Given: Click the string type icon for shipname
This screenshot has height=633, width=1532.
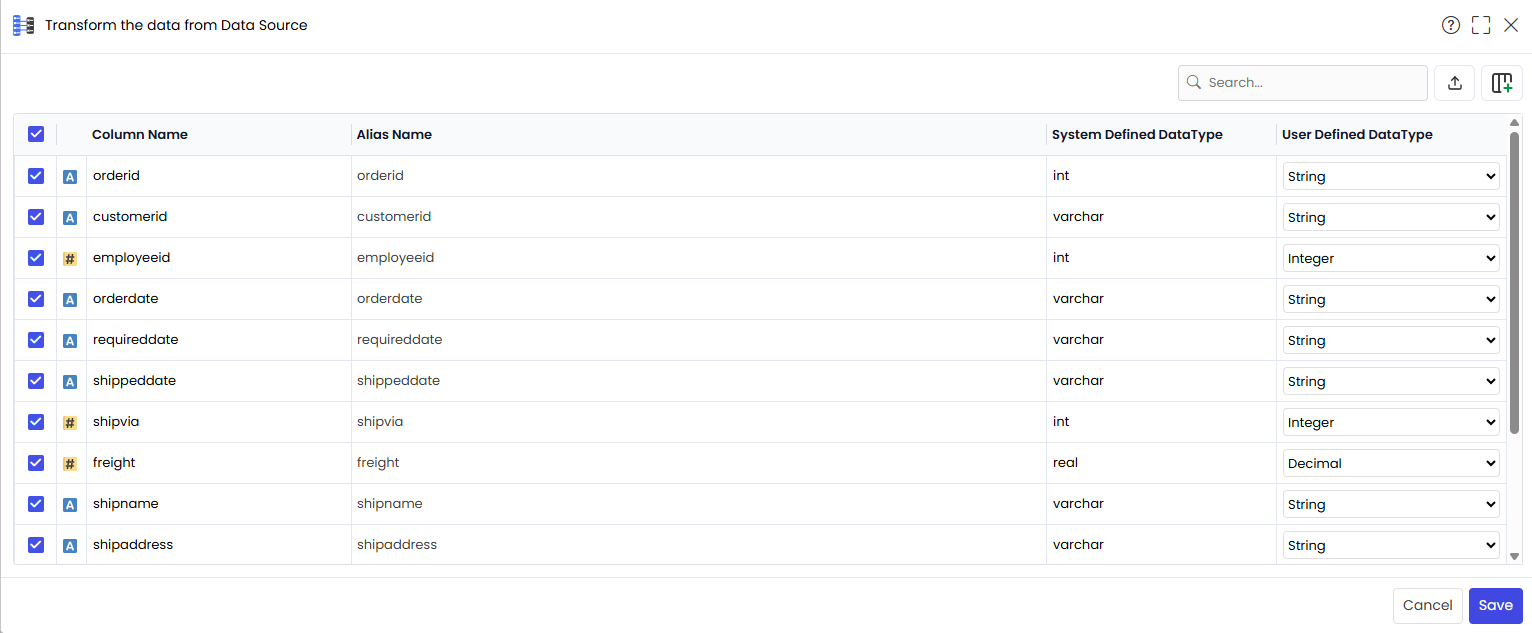Looking at the screenshot, I should (70, 505).
